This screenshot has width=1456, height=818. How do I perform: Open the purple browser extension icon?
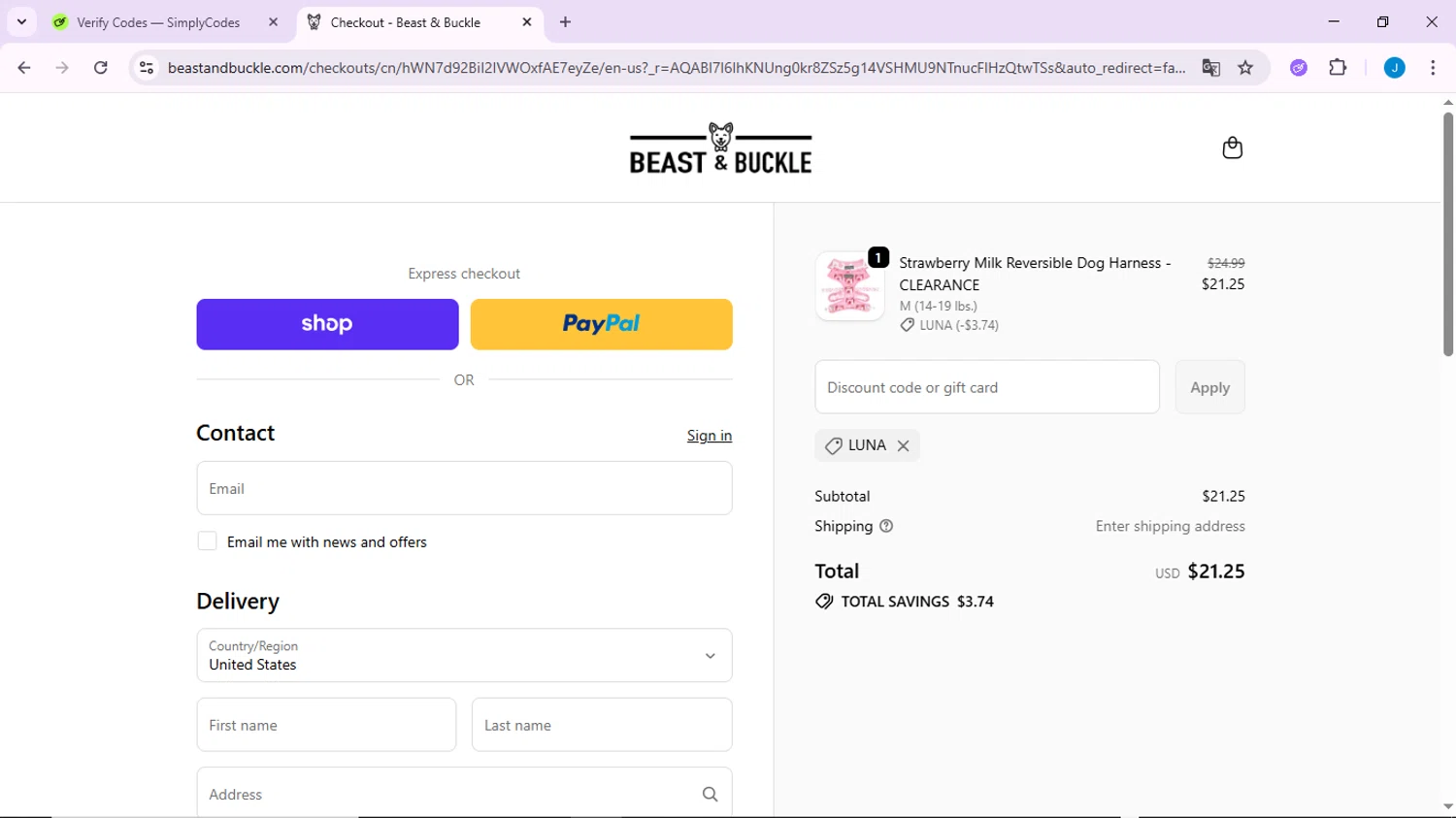(x=1299, y=68)
